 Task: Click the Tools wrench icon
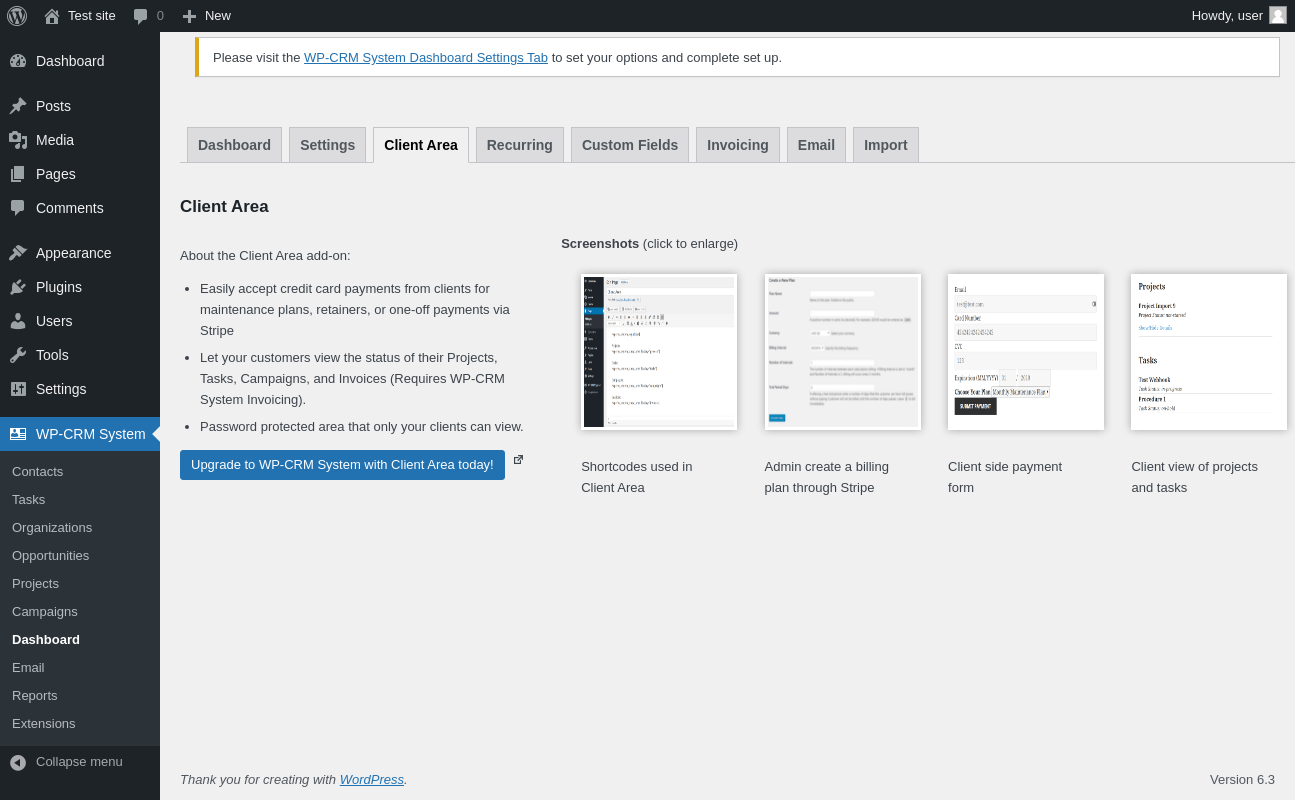[x=18, y=355]
